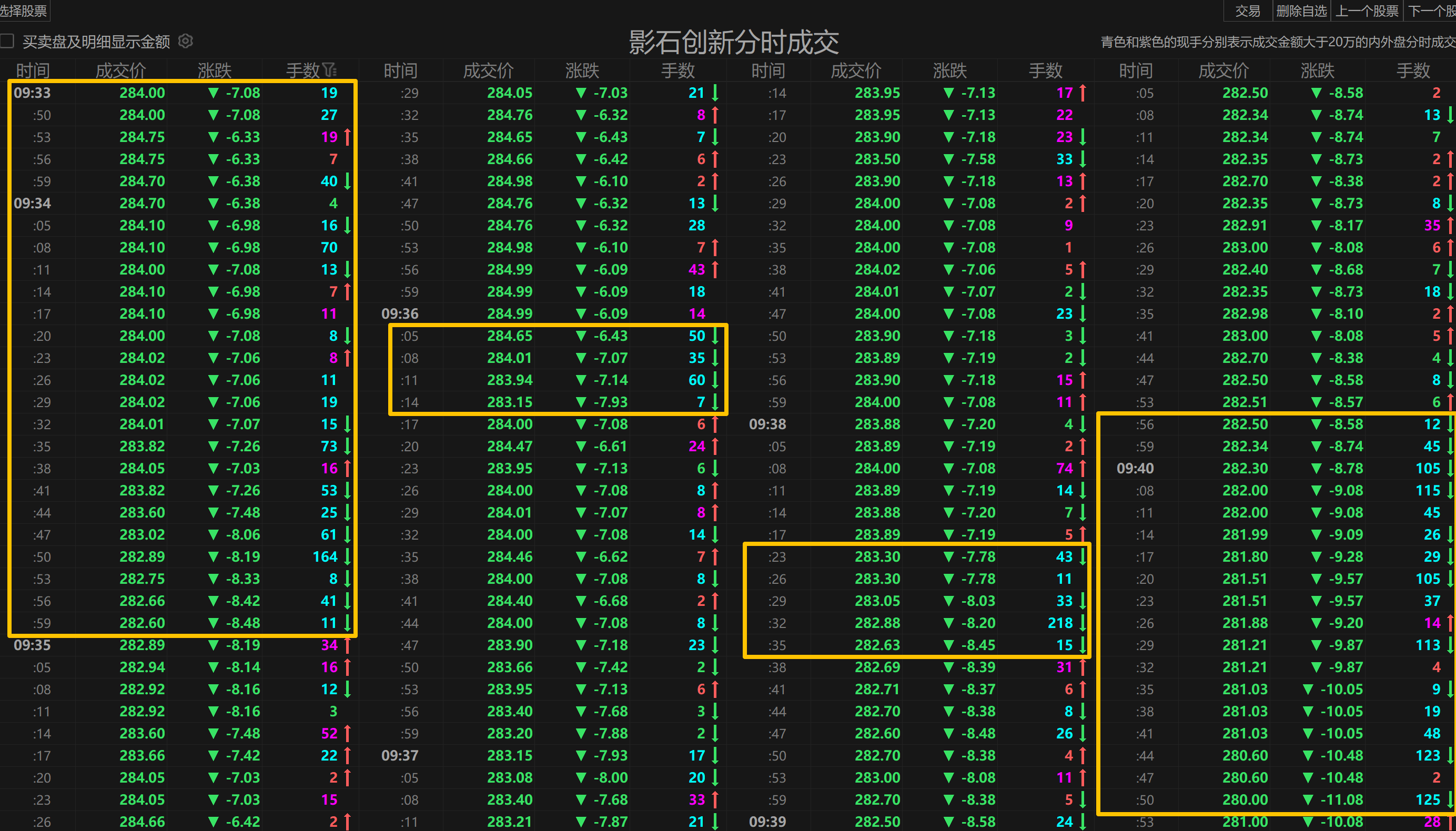Select the 09:36 row priced 284.99
The height and width of the screenshot is (831, 1456).
click(x=510, y=314)
